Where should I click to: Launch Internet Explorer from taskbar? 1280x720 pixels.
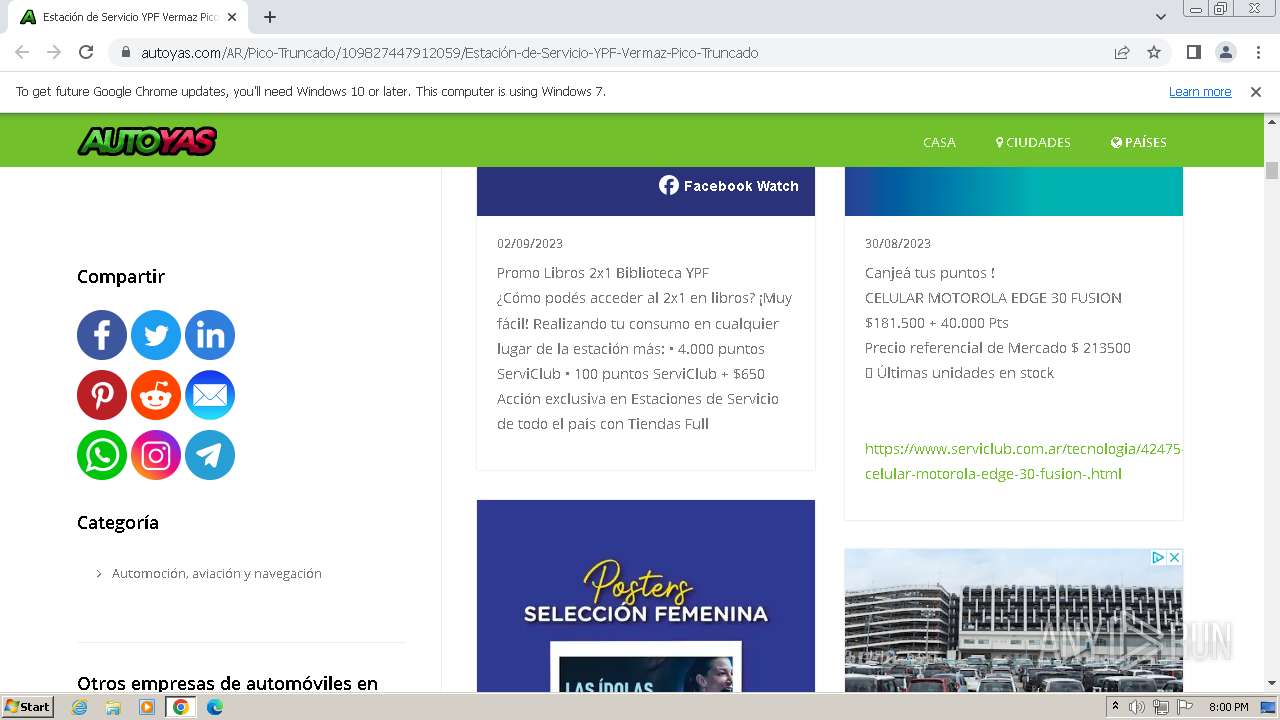80,707
